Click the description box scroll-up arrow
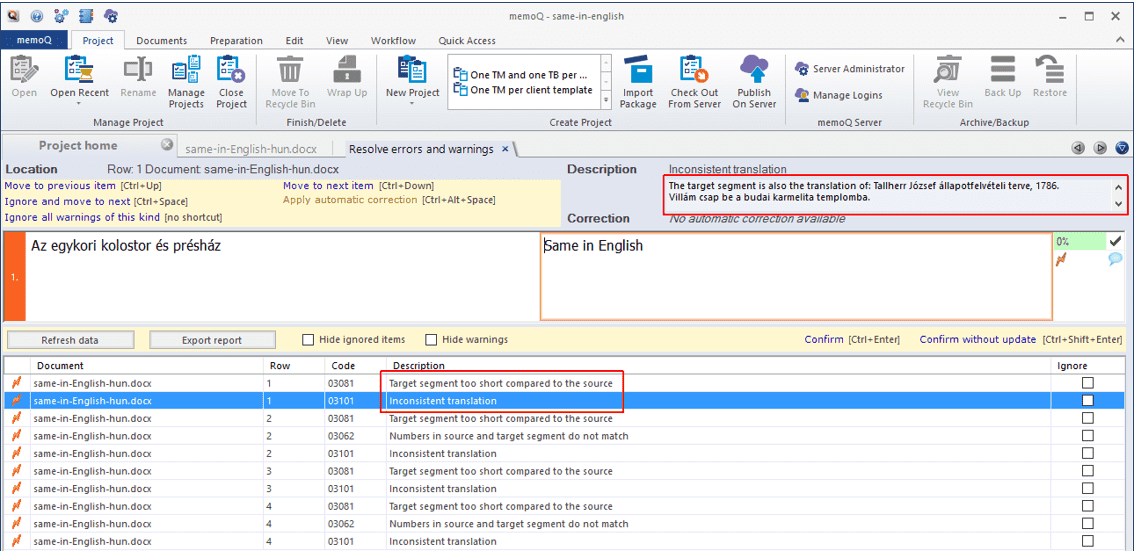The width and height of the screenshot is (1136, 557). tap(1120, 186)
